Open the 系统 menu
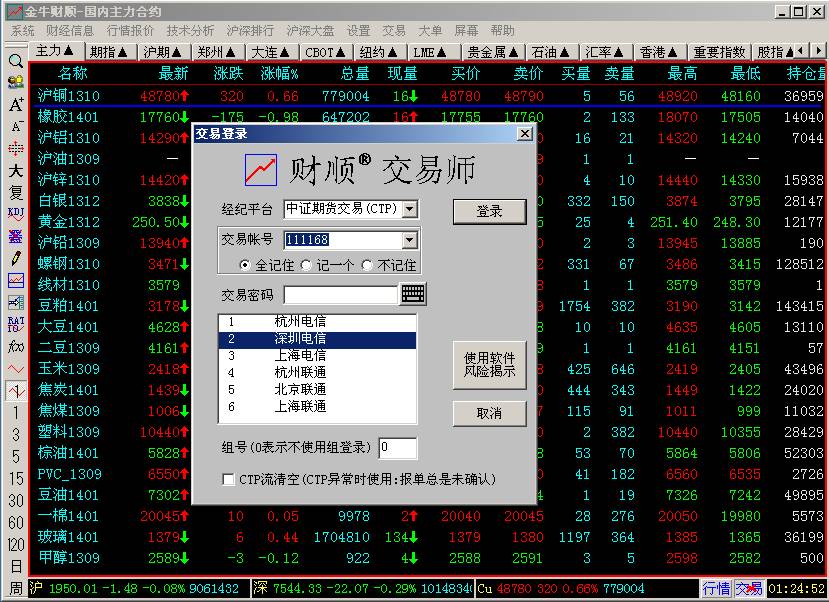This screenshot has height=602, width=829. (x=23, y=31)
